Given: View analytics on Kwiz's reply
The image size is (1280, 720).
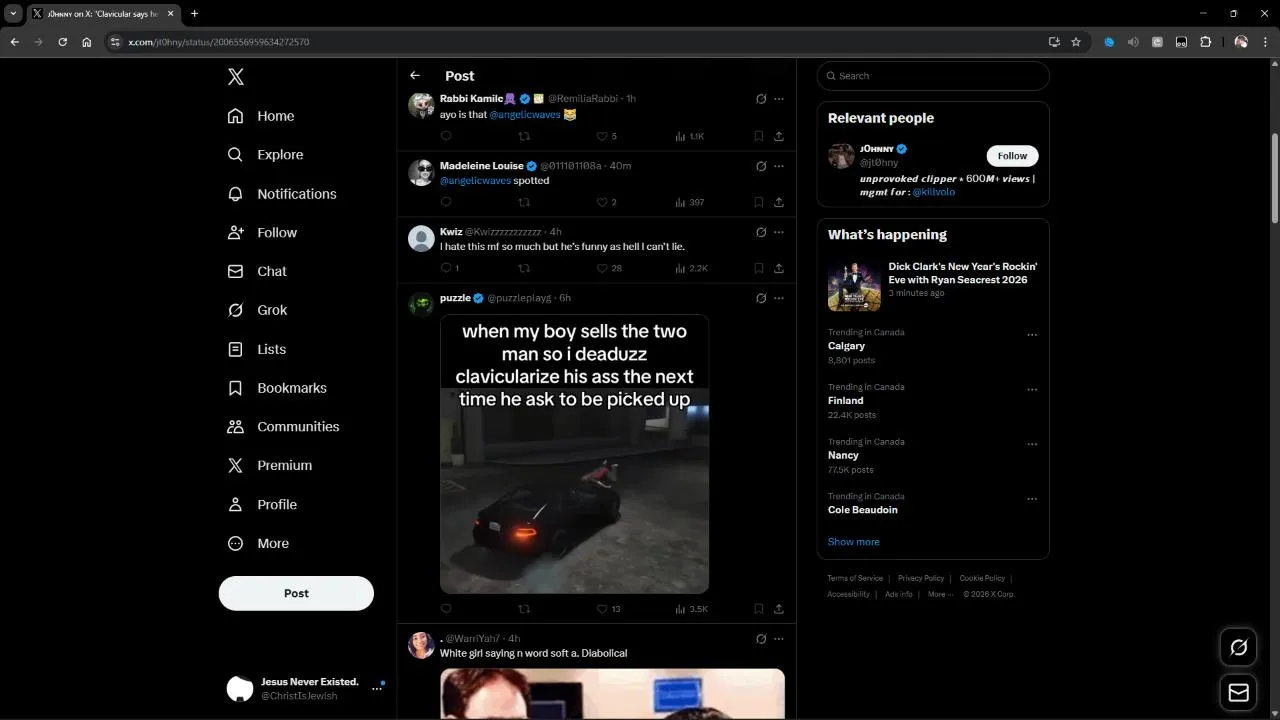Looking at the screenshot, I should tap(691, 268).
